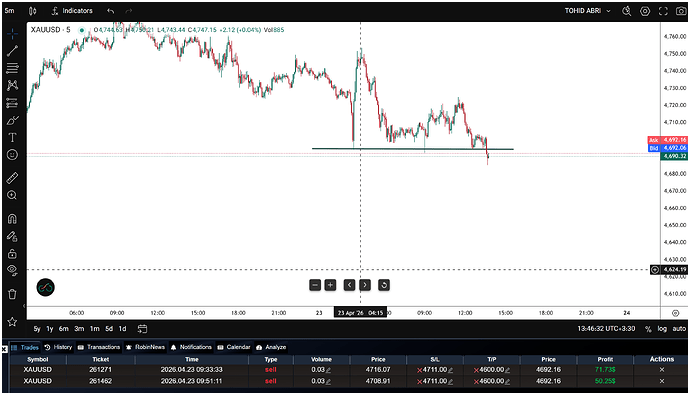Take a chart snapshot
Image resolution: width=690 pixels, height=395 pixels.
pyautogui.click(x=681, y=11)
